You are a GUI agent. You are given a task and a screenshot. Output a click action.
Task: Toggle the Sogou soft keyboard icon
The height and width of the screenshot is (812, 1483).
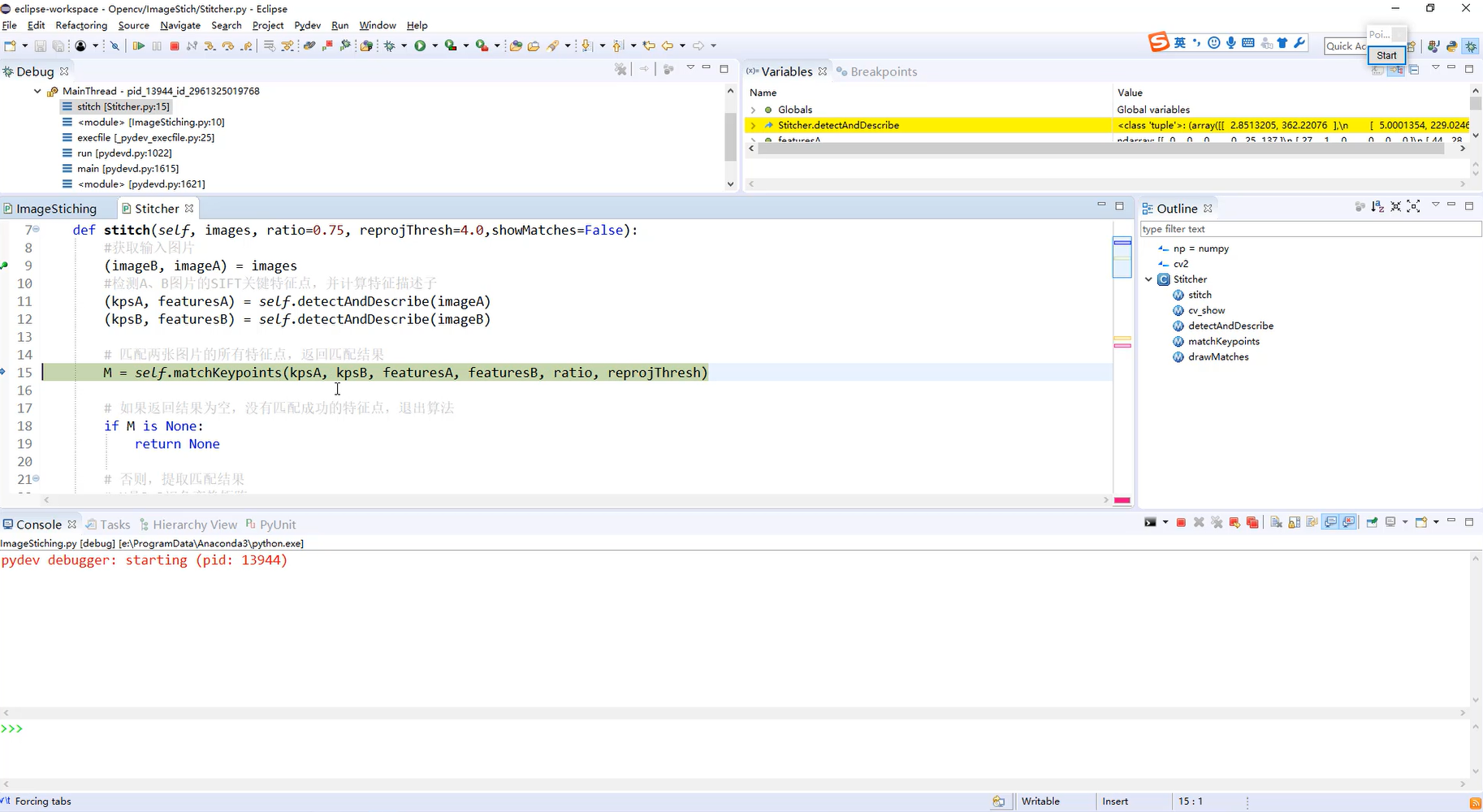1248,43
